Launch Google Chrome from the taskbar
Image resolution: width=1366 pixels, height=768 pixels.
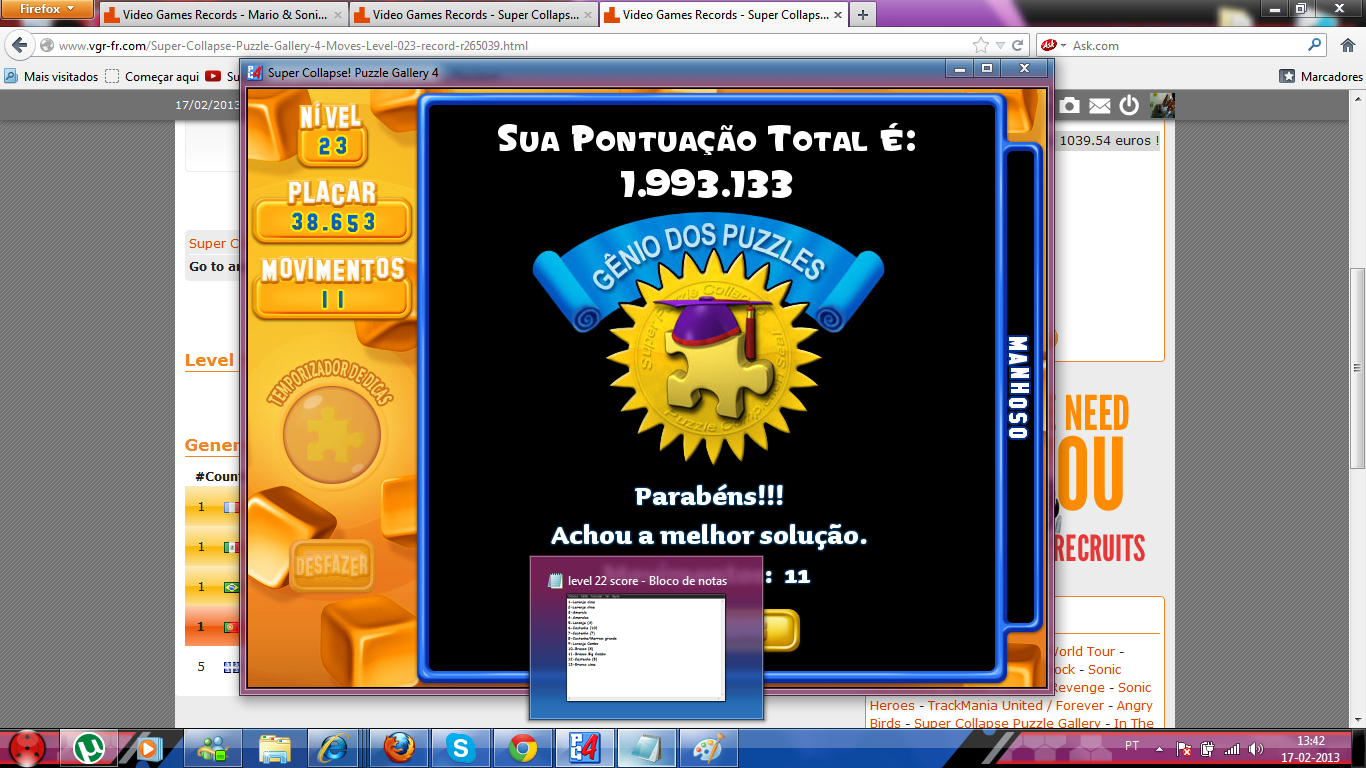click(522, 747)
